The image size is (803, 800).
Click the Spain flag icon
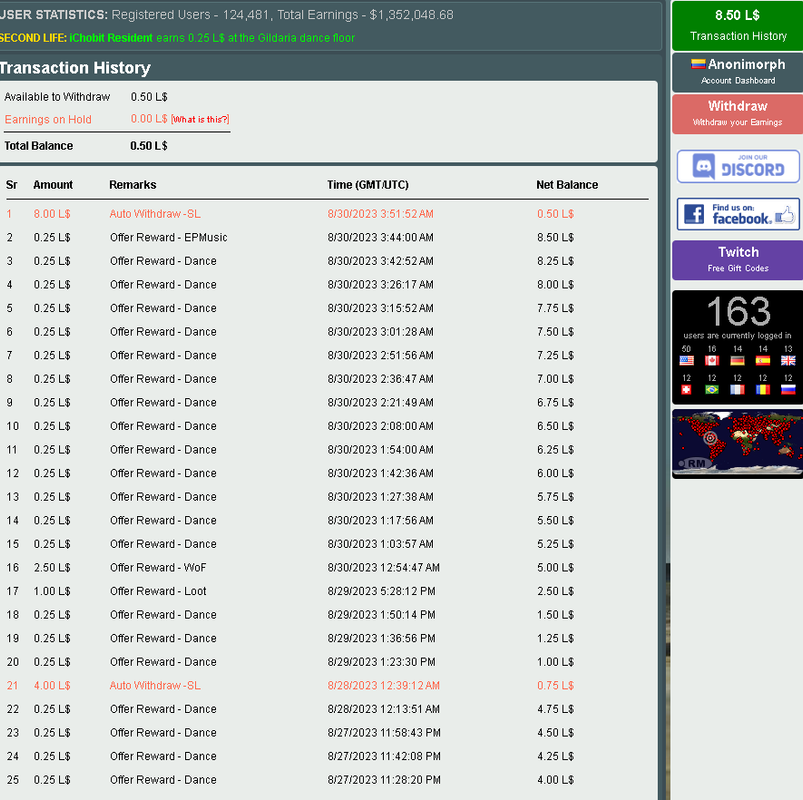click(x=763, y=361)
